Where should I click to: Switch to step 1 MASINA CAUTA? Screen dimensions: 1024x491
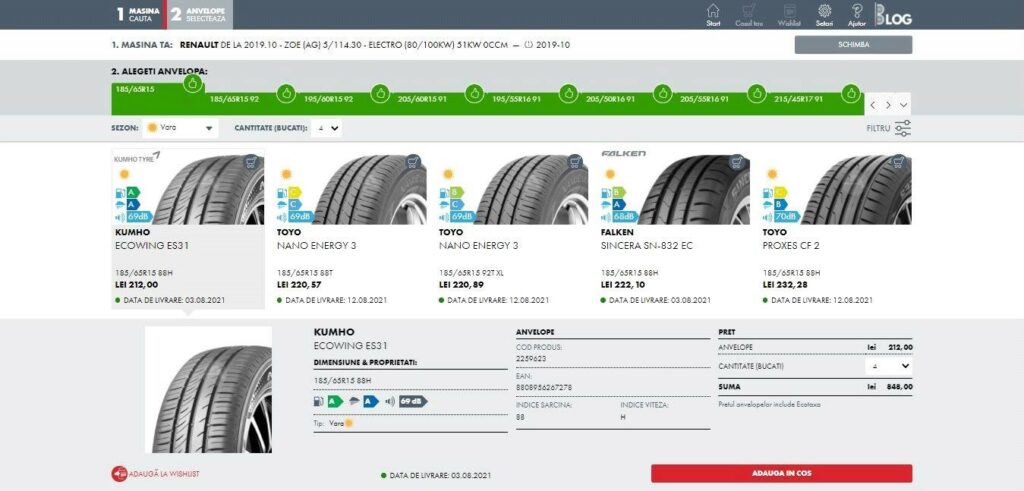(x=138, y=14)
